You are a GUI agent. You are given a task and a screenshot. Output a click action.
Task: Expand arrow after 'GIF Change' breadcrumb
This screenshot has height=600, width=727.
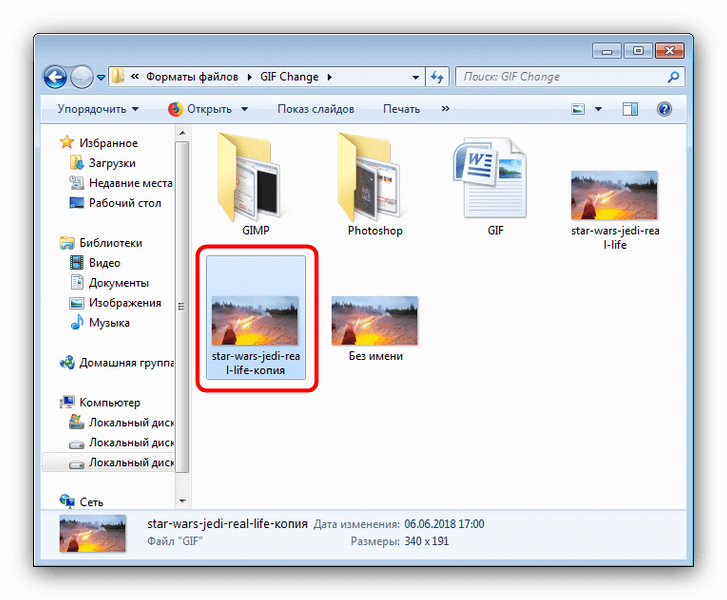pyautogui.click(x=329, y=77)
